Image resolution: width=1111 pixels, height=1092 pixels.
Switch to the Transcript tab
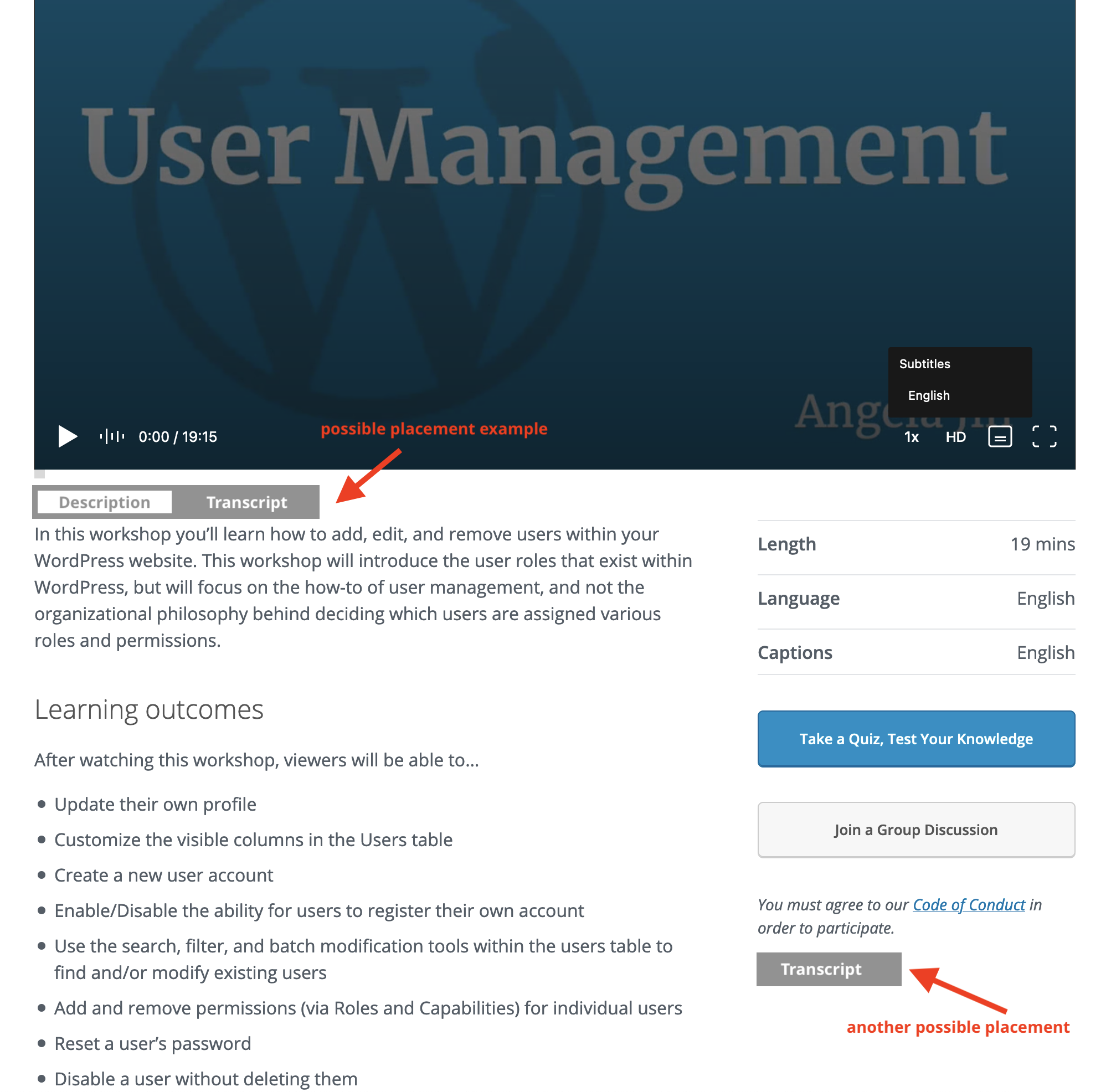246,502
